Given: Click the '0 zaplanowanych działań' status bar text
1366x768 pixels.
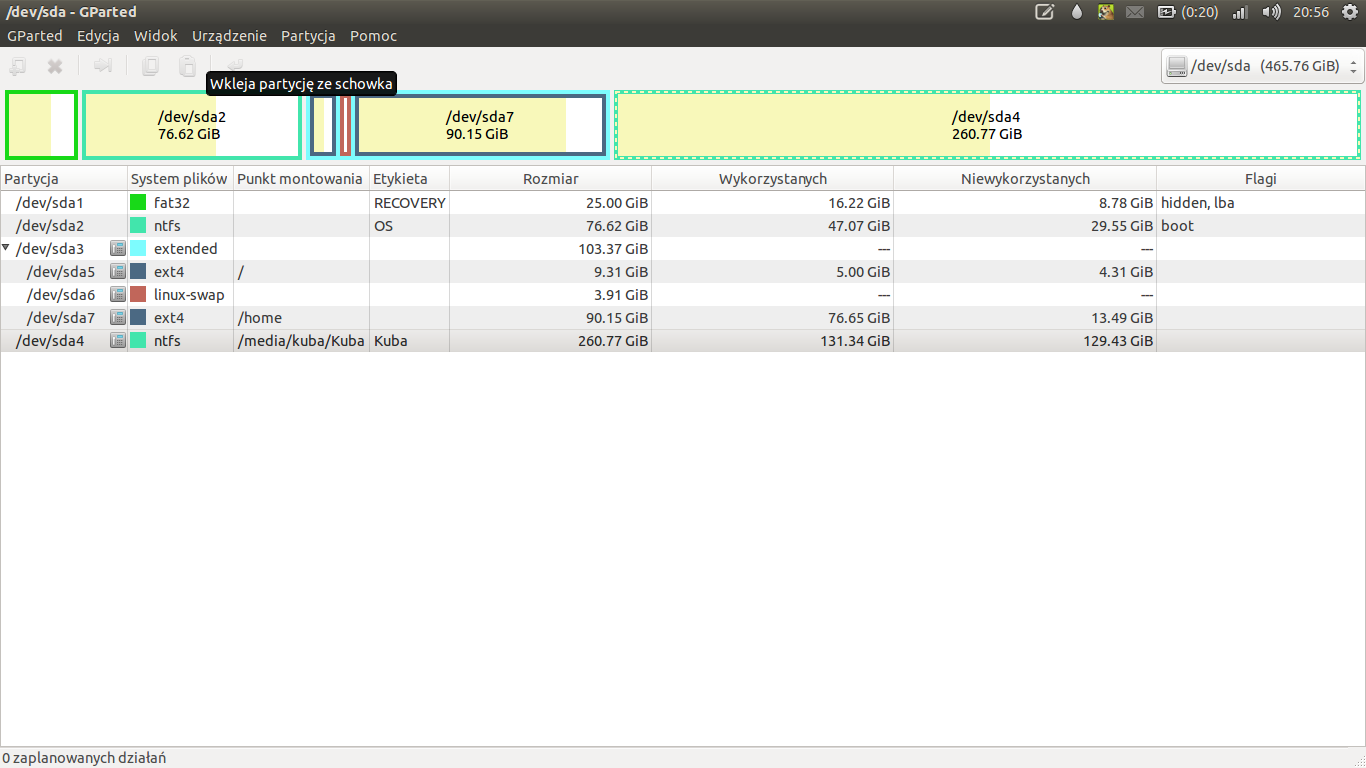Looking at the screenshot, I should coord(84,759).
